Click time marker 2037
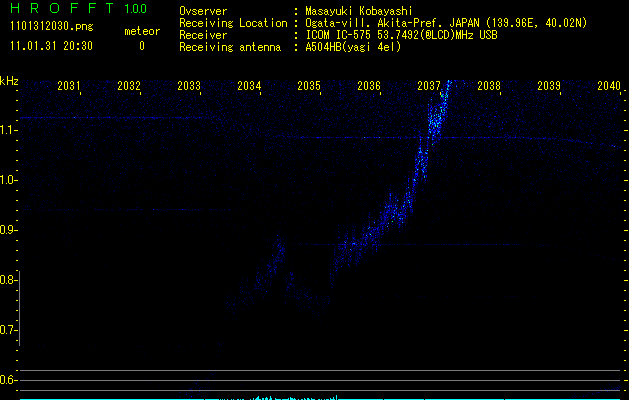The width and height of the screenshot is (629, 400). pos(429,85)
